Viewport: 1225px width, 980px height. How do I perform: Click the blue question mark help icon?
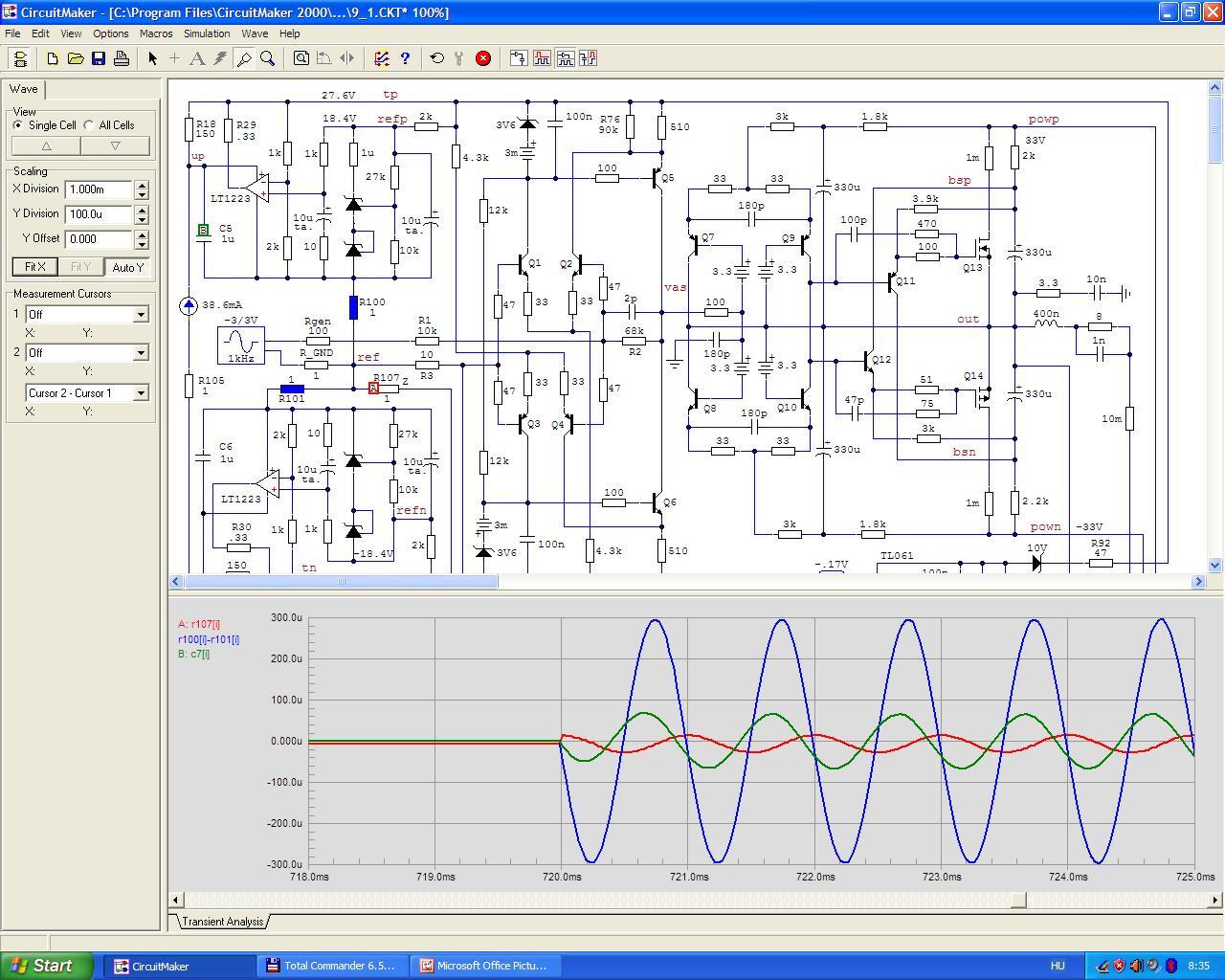tap(405, 58)
